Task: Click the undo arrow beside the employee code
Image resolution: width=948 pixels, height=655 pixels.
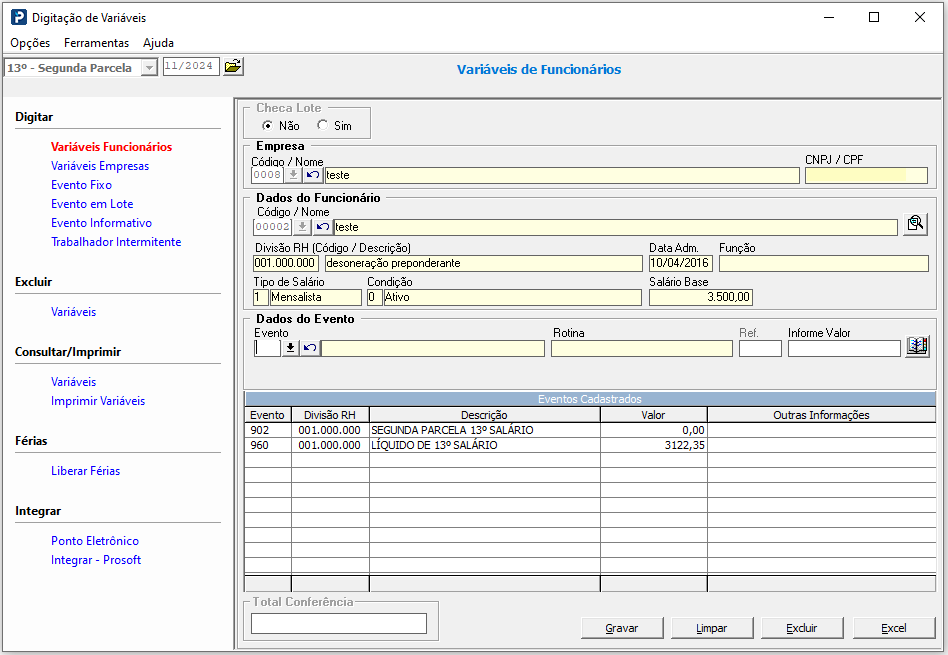Action: pyautogui.click(x=322, y=227)
